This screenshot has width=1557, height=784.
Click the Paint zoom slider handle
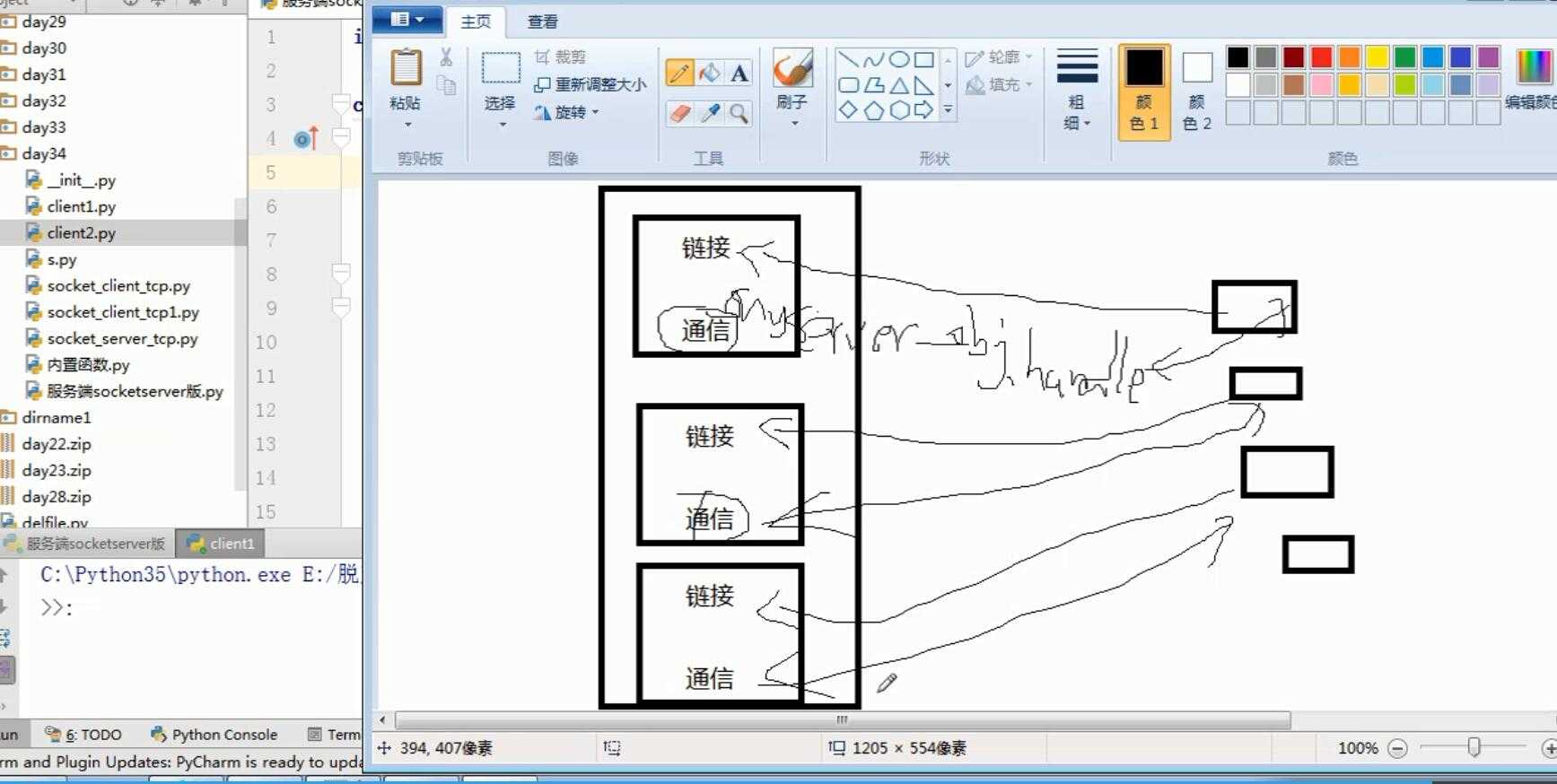1474,747
